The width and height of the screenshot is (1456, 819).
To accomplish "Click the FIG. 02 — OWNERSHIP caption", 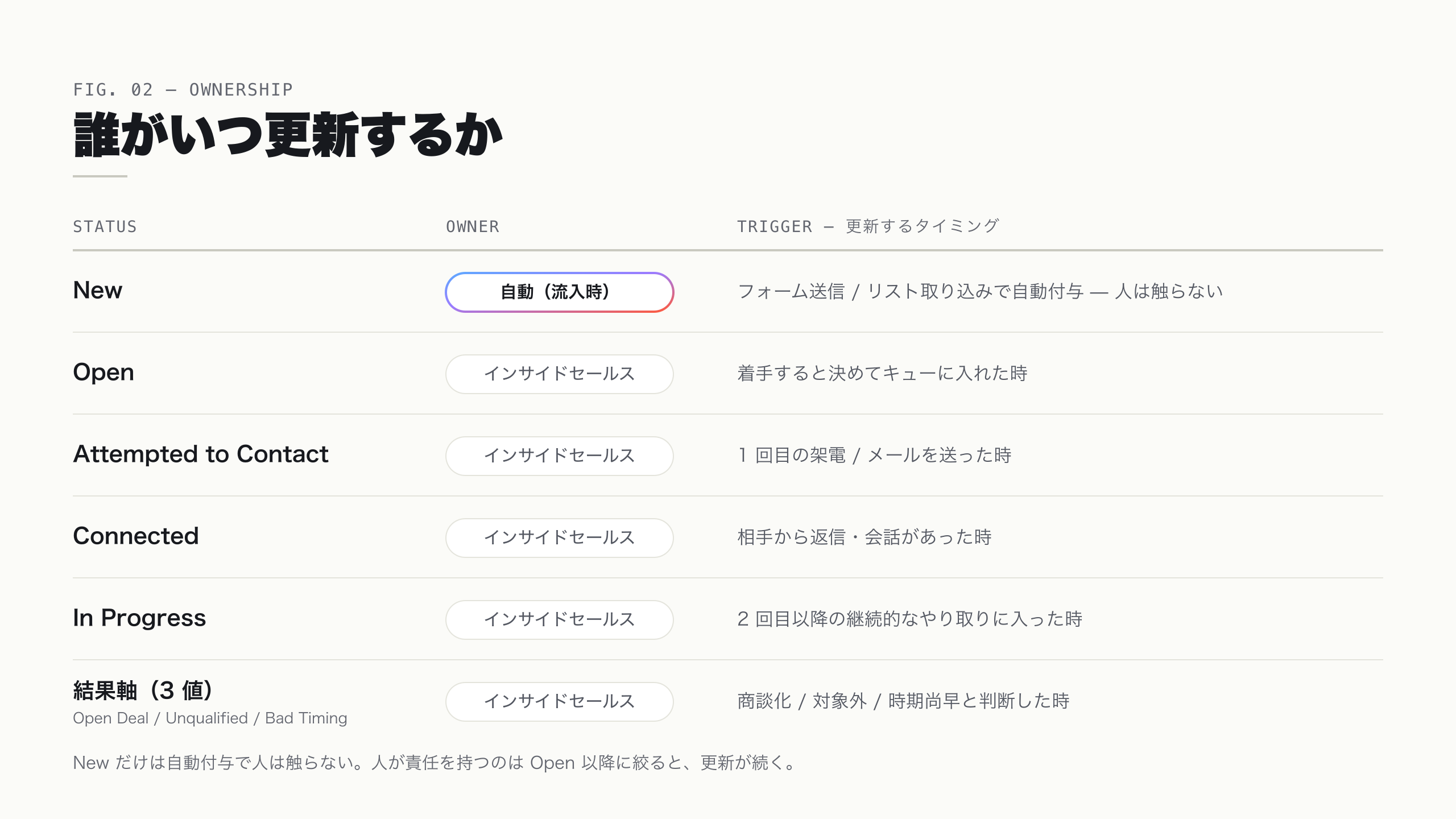I will pos(183,90).
